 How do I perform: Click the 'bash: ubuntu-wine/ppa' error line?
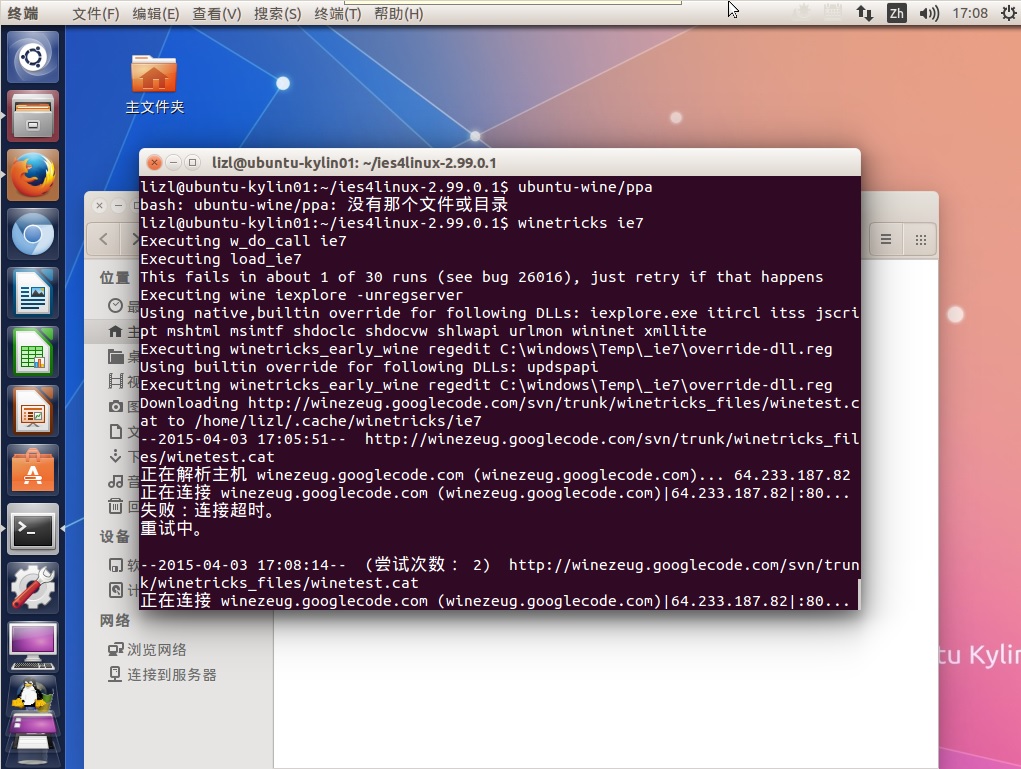pos(324,205)
